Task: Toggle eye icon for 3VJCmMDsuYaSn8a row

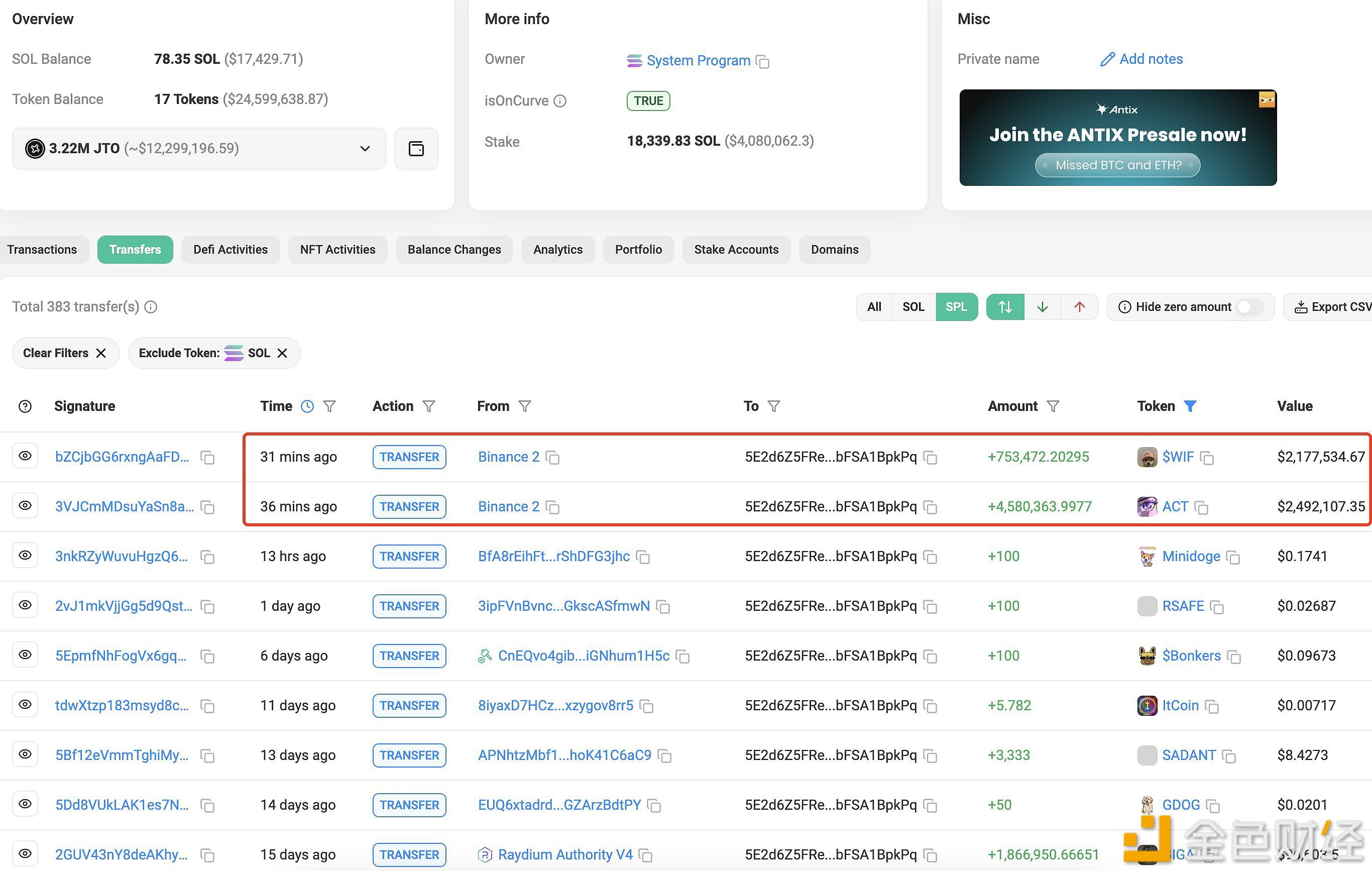Action: (x=25, y=506)
